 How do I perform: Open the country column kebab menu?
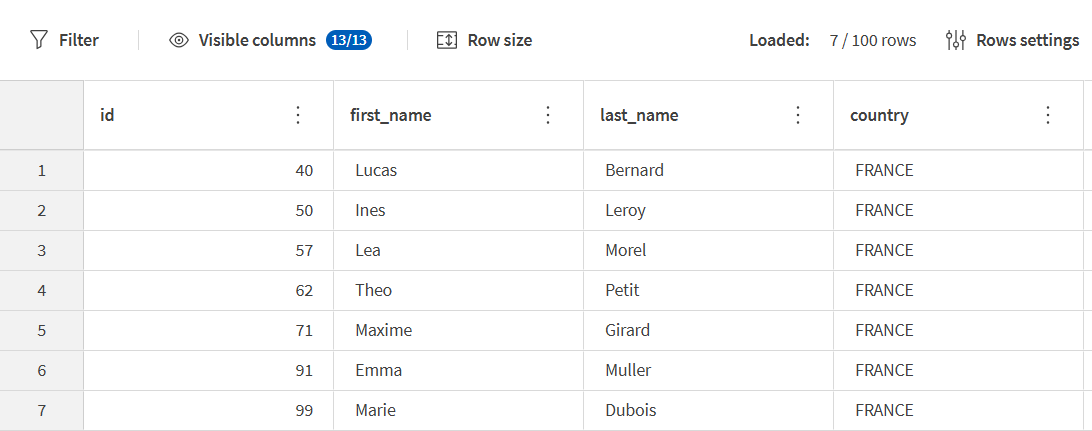pyautogui.click(x=1047, y=115)
